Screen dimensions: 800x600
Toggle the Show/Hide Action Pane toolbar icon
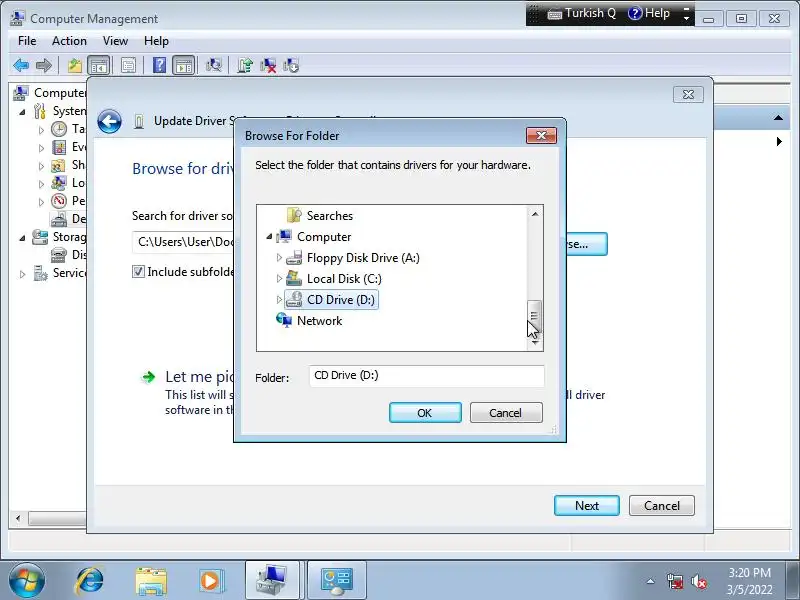pos(184,65)
